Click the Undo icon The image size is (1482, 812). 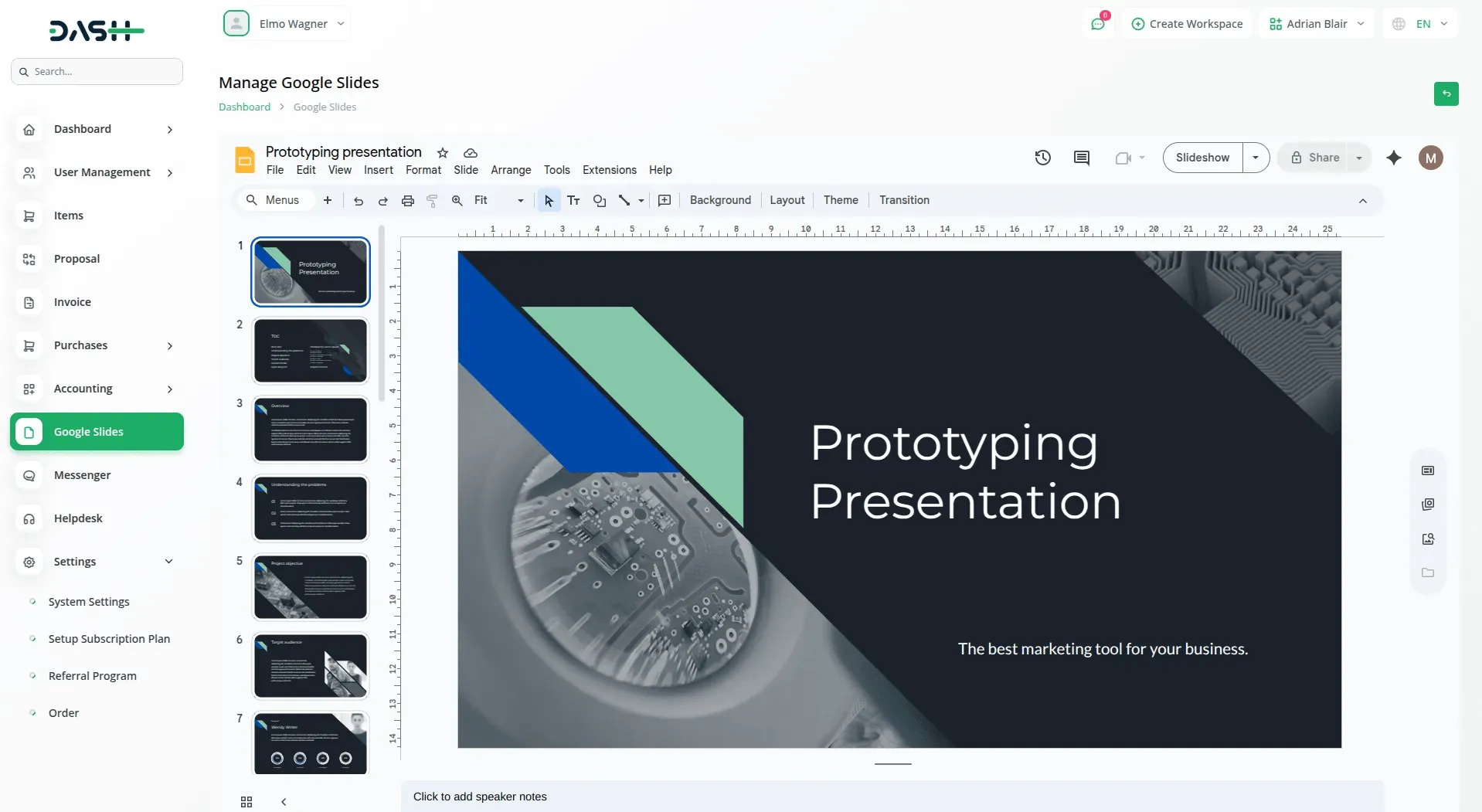tap(357, 200)
